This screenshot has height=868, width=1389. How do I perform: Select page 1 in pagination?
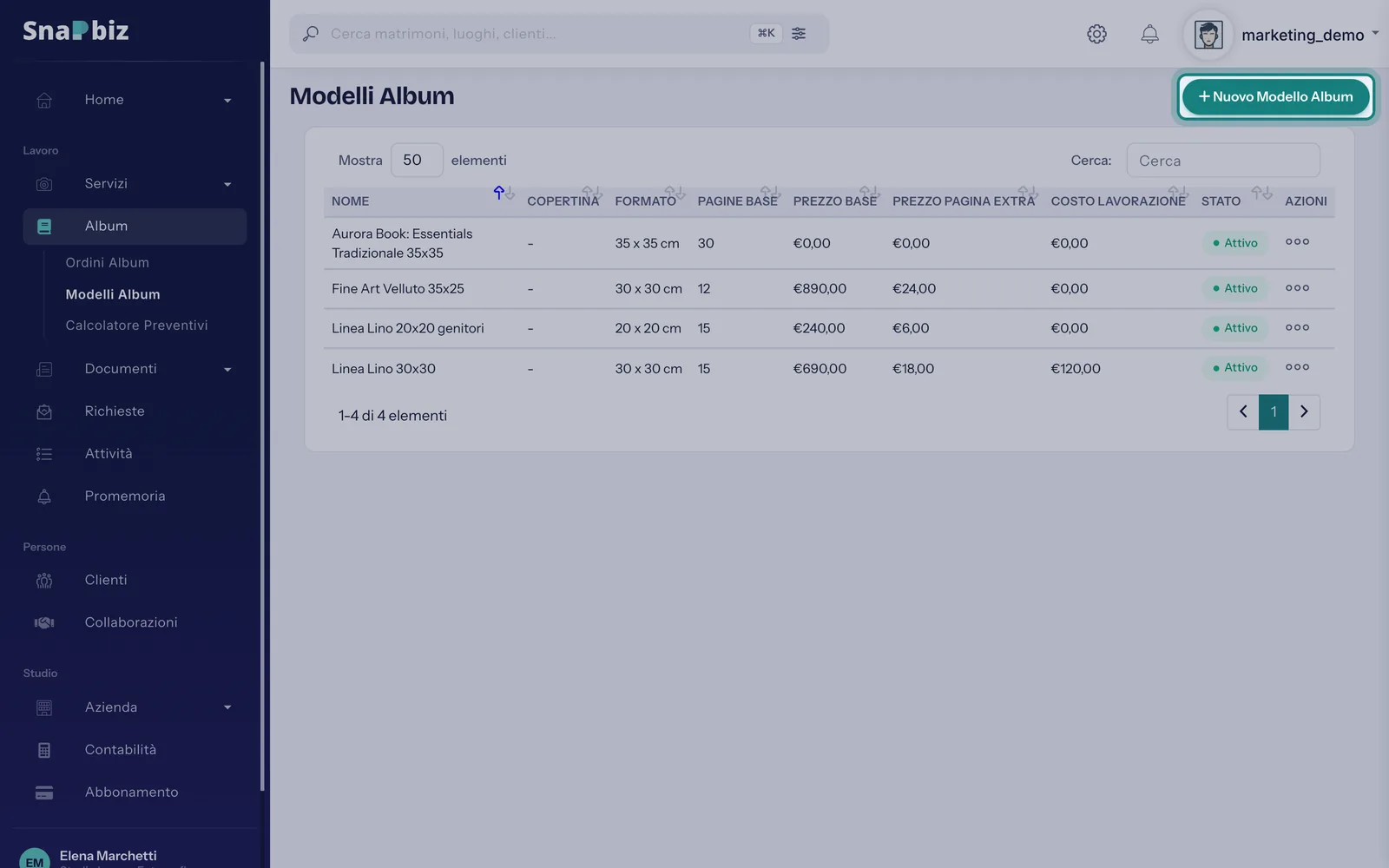(x=1274, y=412)
